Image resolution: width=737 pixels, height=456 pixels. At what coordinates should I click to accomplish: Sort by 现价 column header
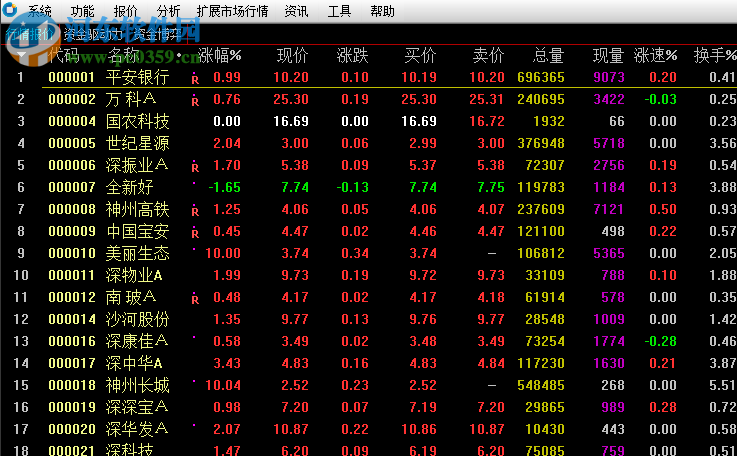[x=292, y=56]
